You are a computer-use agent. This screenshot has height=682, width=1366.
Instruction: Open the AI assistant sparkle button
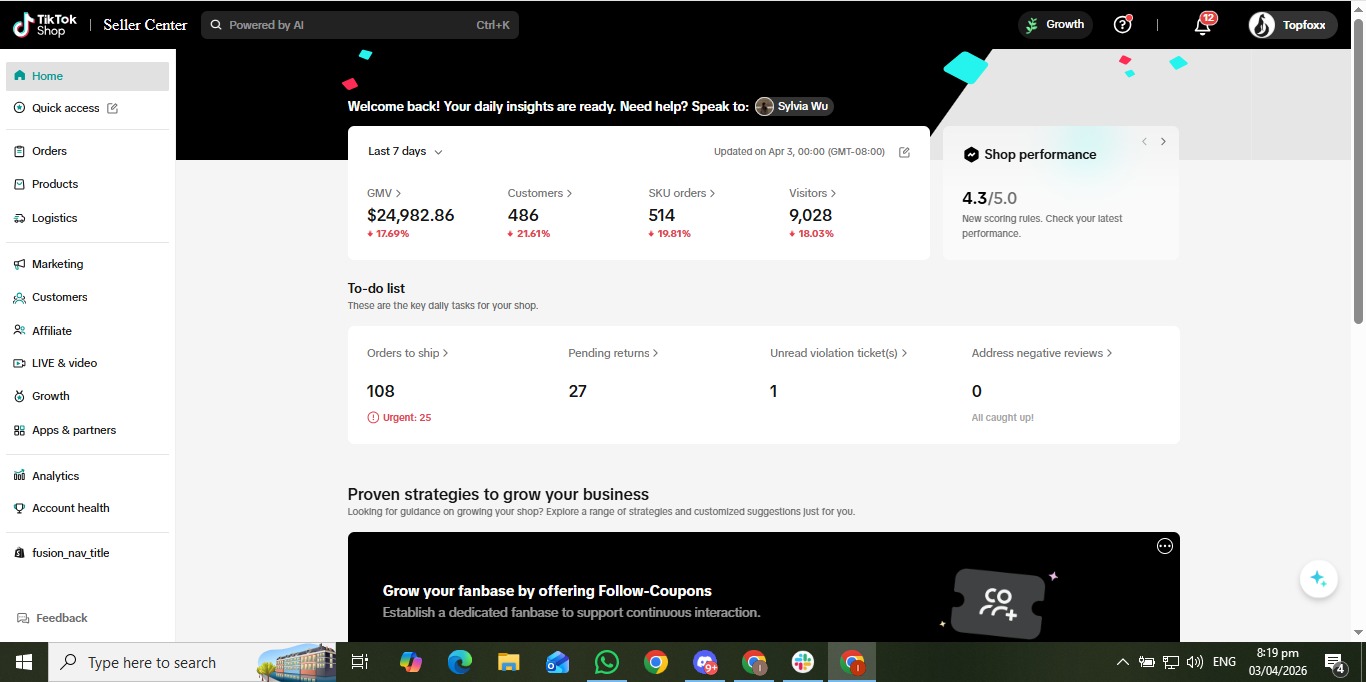[1318, 579]
